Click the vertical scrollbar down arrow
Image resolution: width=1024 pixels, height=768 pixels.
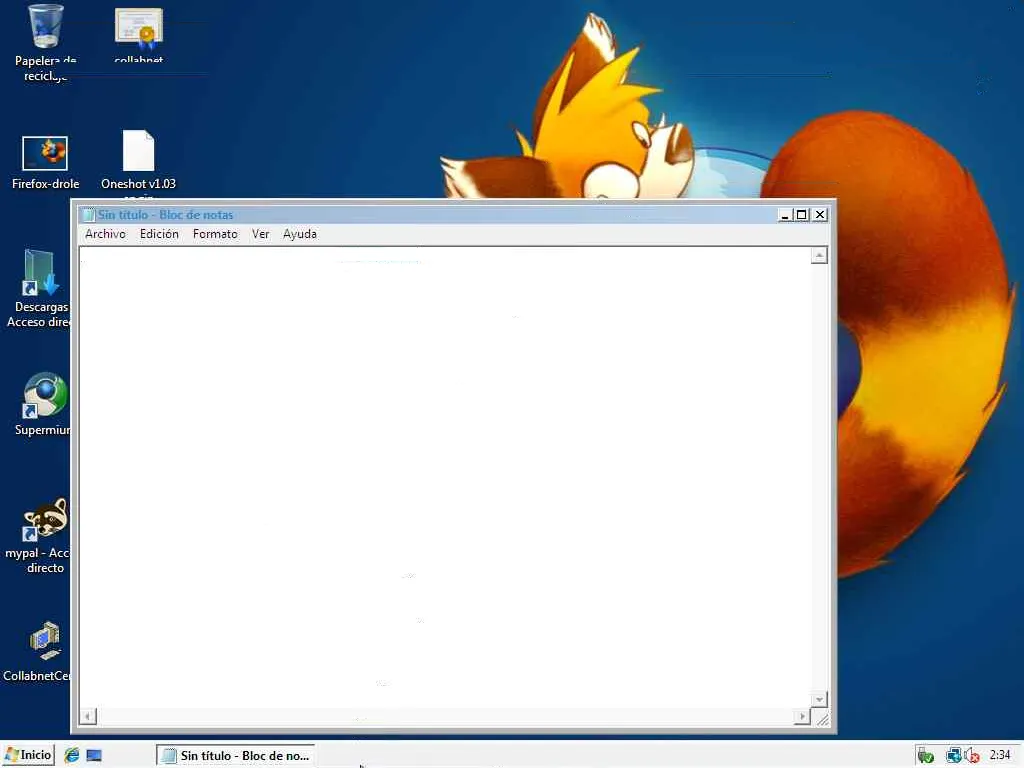[819, 699]
